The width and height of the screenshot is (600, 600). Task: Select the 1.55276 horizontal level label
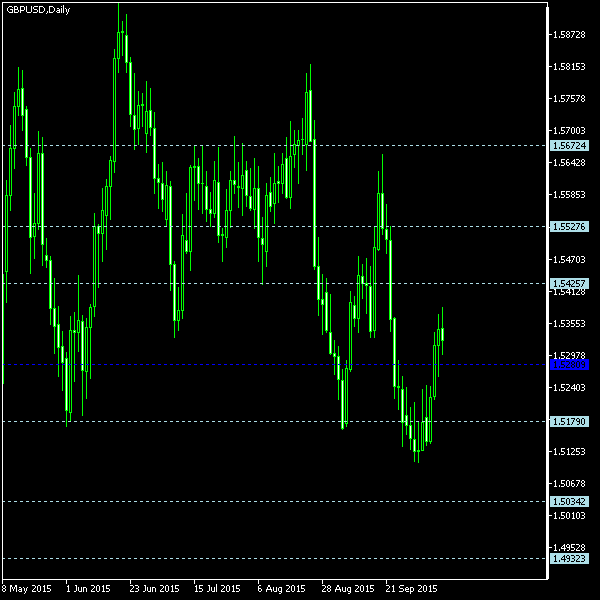[x=569, y=227]
